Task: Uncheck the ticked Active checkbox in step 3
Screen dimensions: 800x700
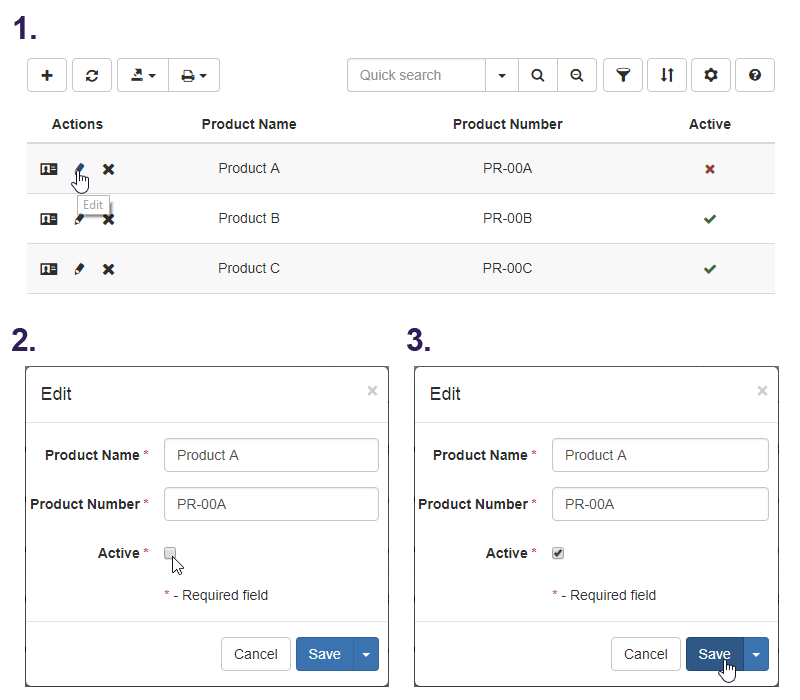Action: pyautogui.click(x=558, y=553)
